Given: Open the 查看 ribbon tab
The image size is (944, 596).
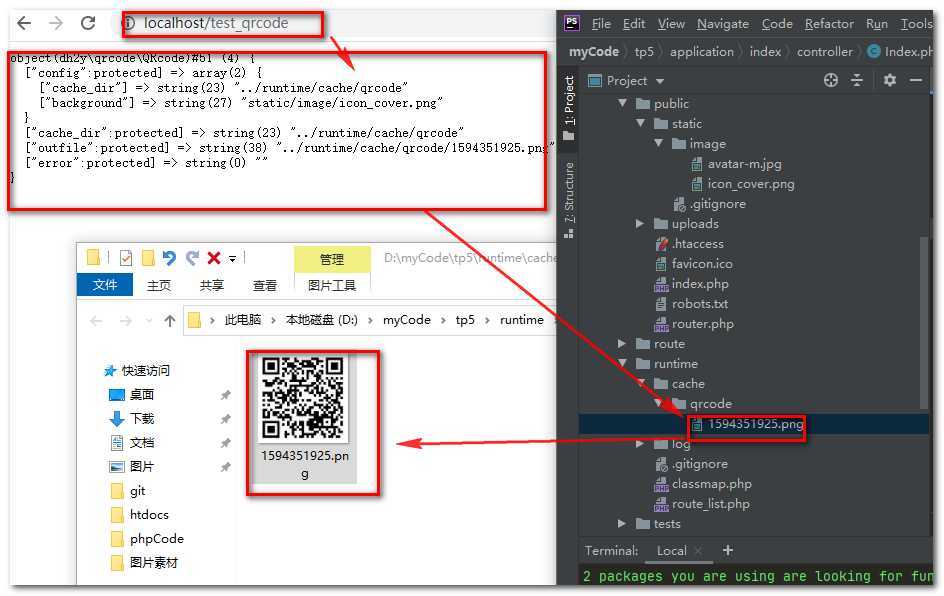Looking at the screenshot, I should pos(265,285).
